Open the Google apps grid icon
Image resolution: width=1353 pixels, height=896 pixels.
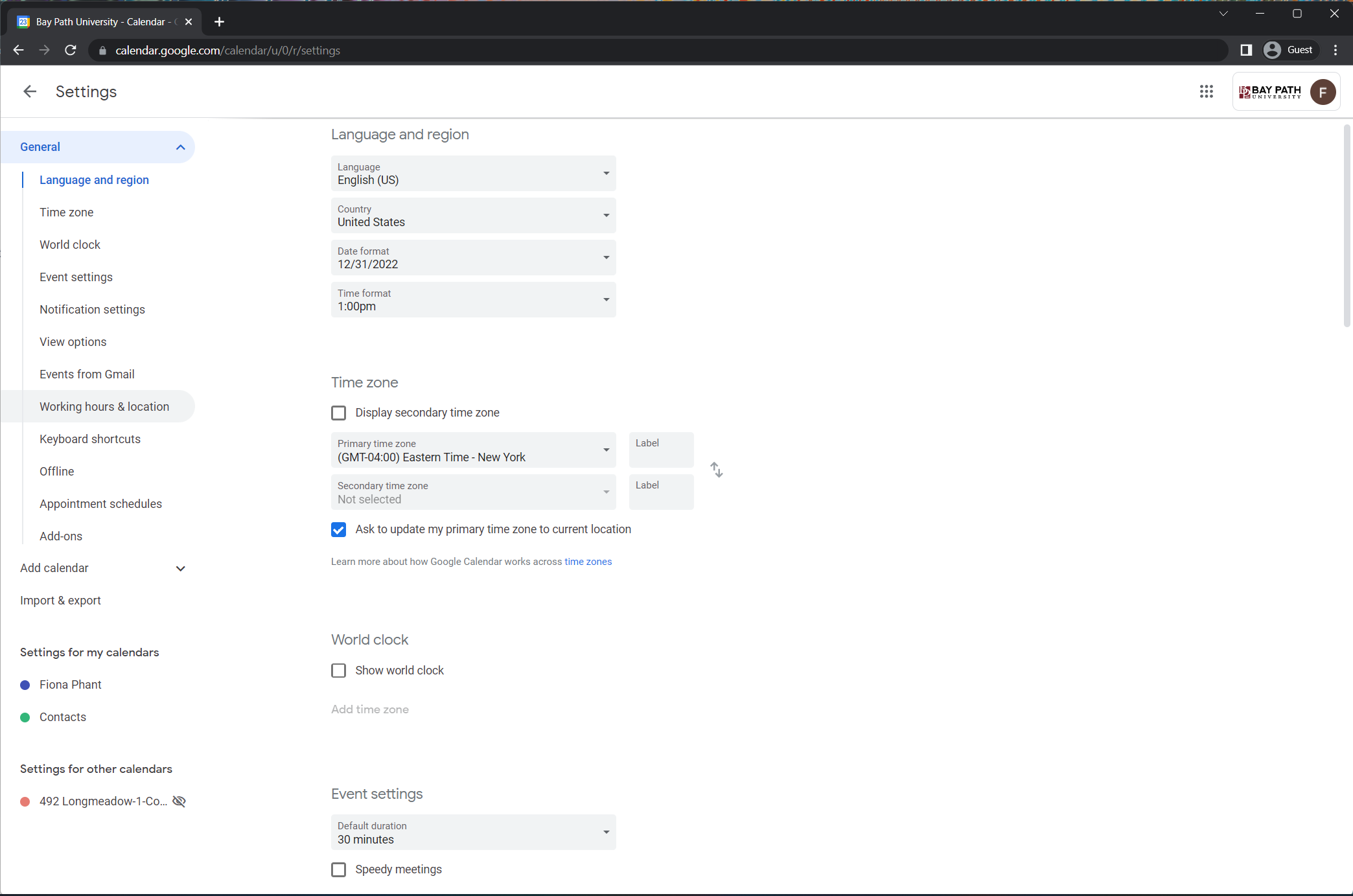point(1206,91)
